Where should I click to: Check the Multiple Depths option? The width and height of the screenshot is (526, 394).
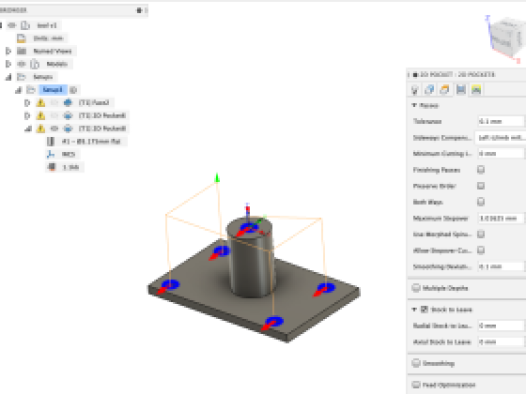[416, 288]
